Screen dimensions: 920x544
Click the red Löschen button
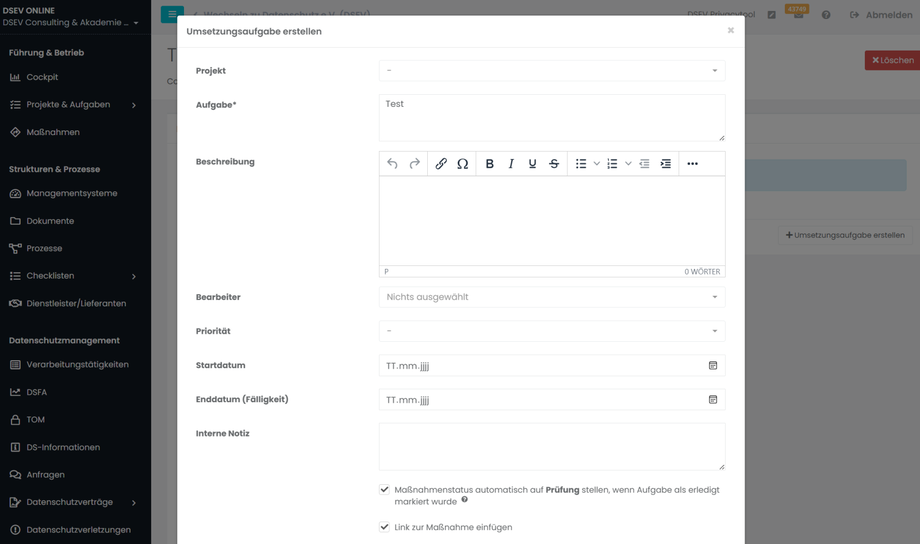point(892,60)
